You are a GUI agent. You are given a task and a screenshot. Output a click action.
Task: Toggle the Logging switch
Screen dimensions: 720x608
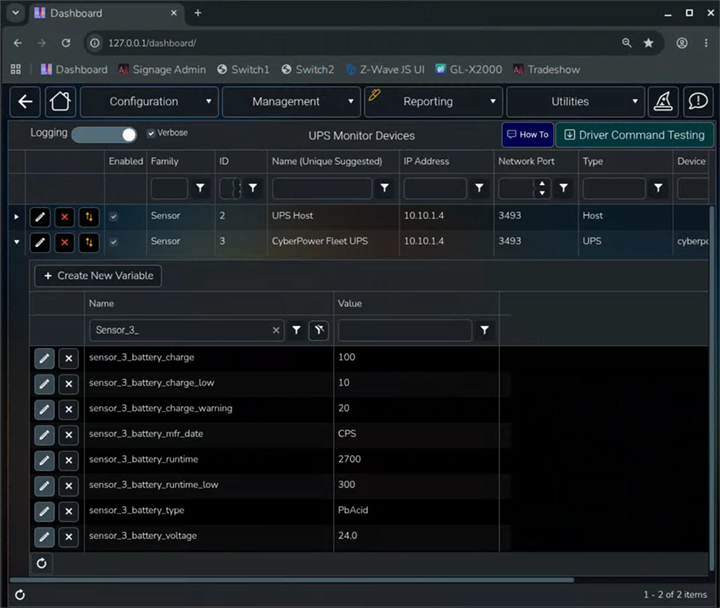[104, 135]
